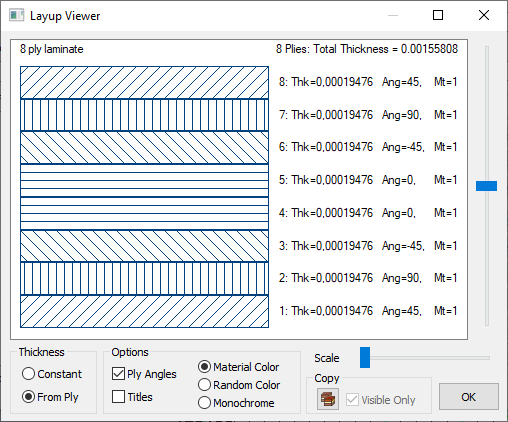Choose Monochrome color option
The height and width of the screenshot is (422, 508).
click(236, 403)
